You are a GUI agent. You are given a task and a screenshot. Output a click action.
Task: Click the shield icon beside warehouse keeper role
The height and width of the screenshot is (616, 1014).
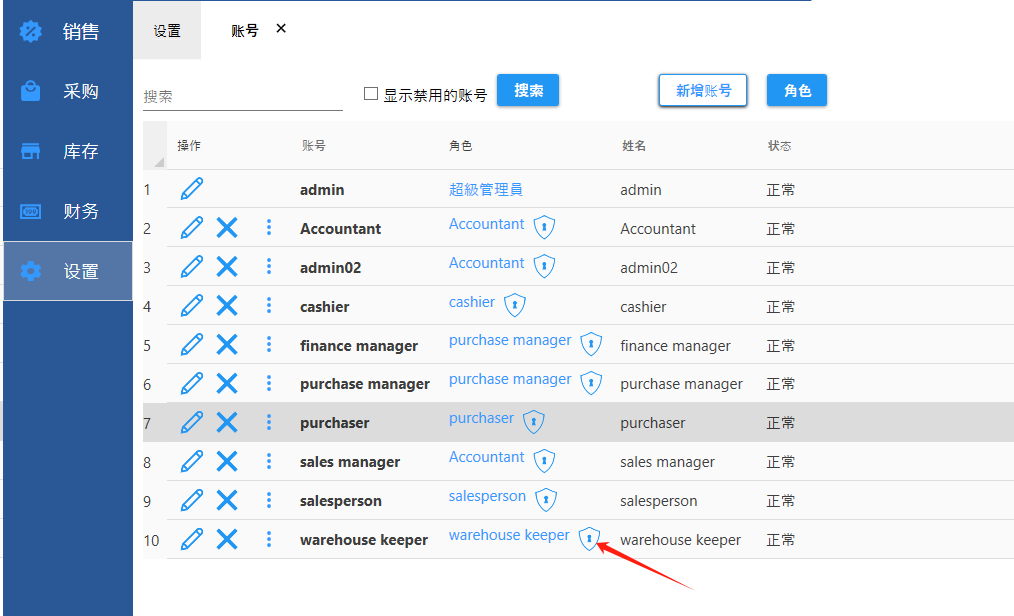click(x=590, y=539)
